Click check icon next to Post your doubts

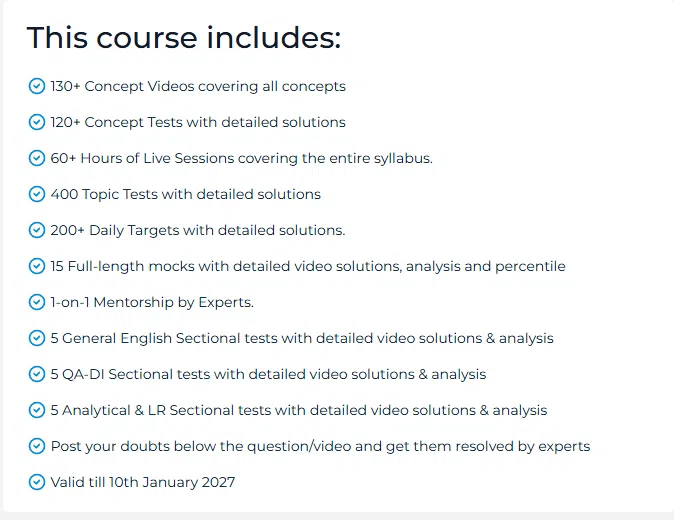(37, 446)
